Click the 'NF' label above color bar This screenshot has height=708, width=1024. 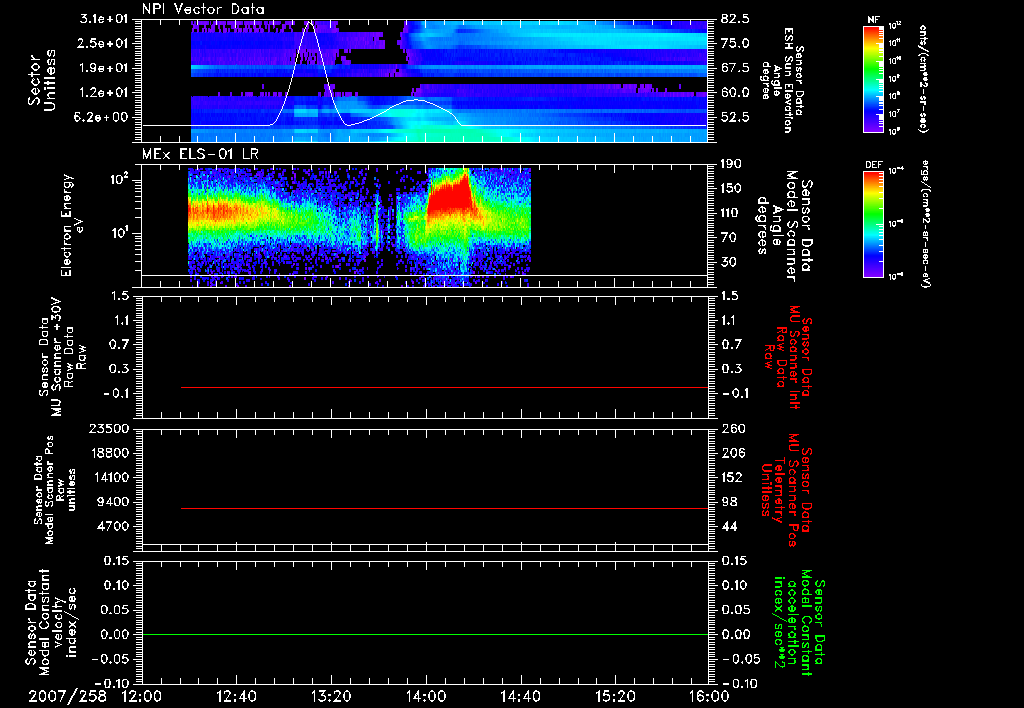point(873,20)
